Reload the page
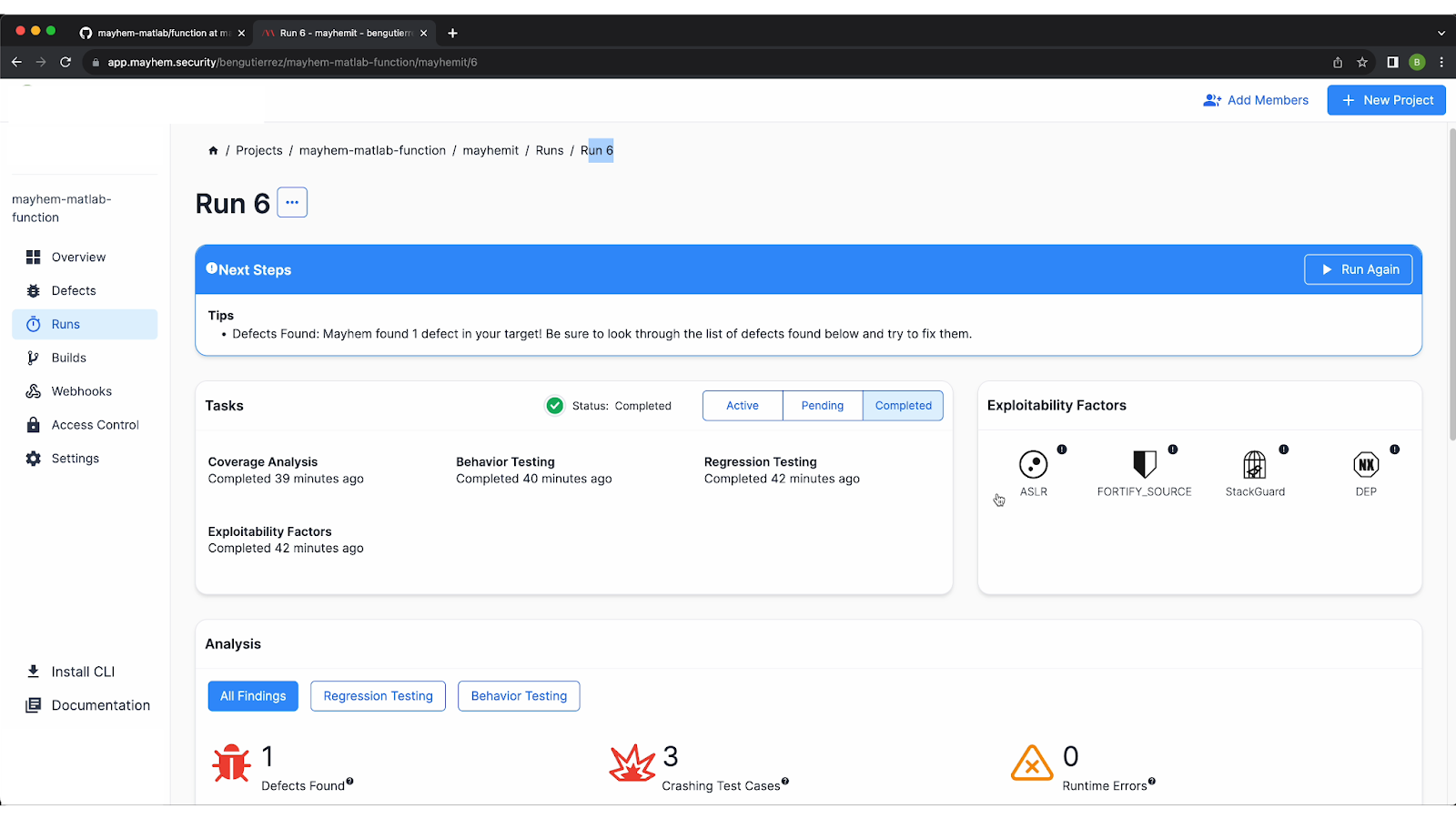 coord(66,62)
